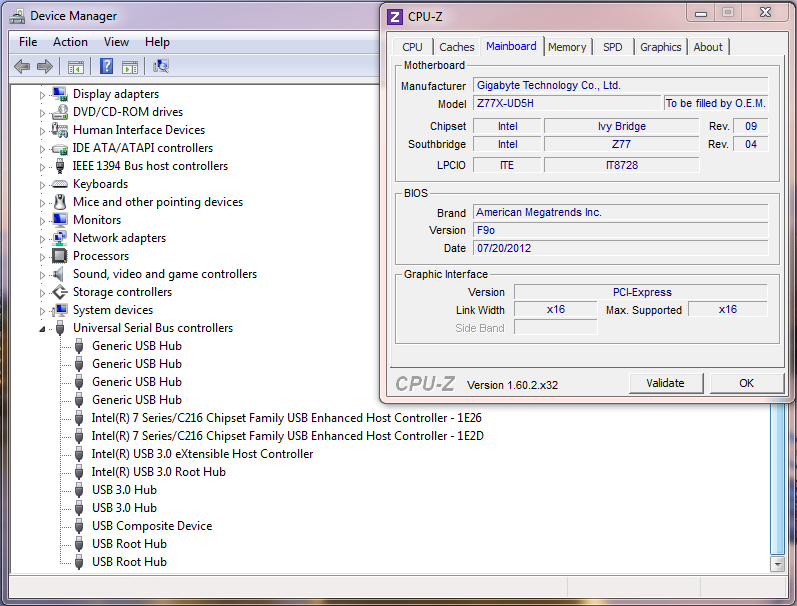Expand the Monitors category arrow
The image size is (797, 606).
[x=43, y=220]
